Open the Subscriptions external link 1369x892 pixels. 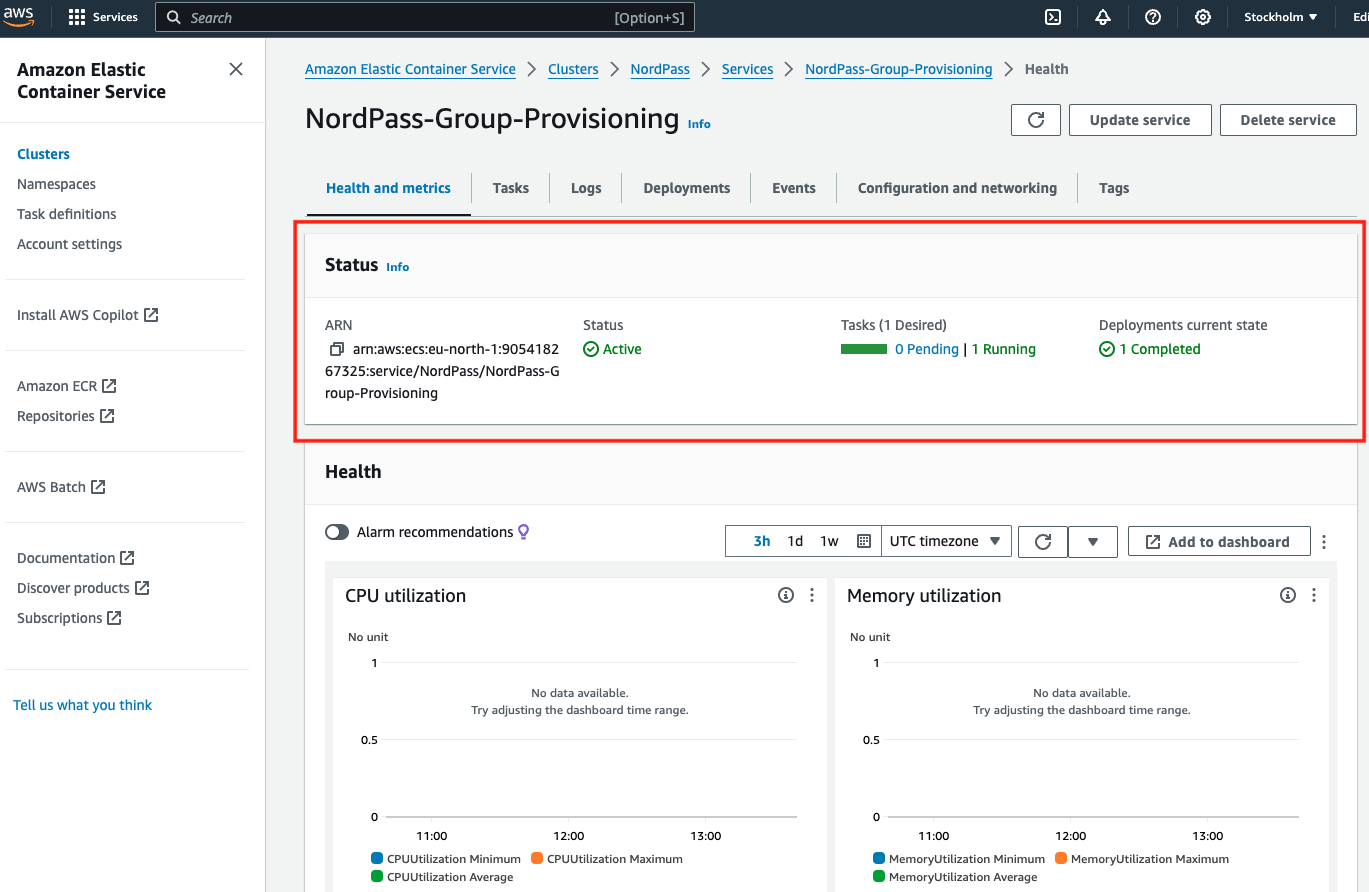(69, 618)
